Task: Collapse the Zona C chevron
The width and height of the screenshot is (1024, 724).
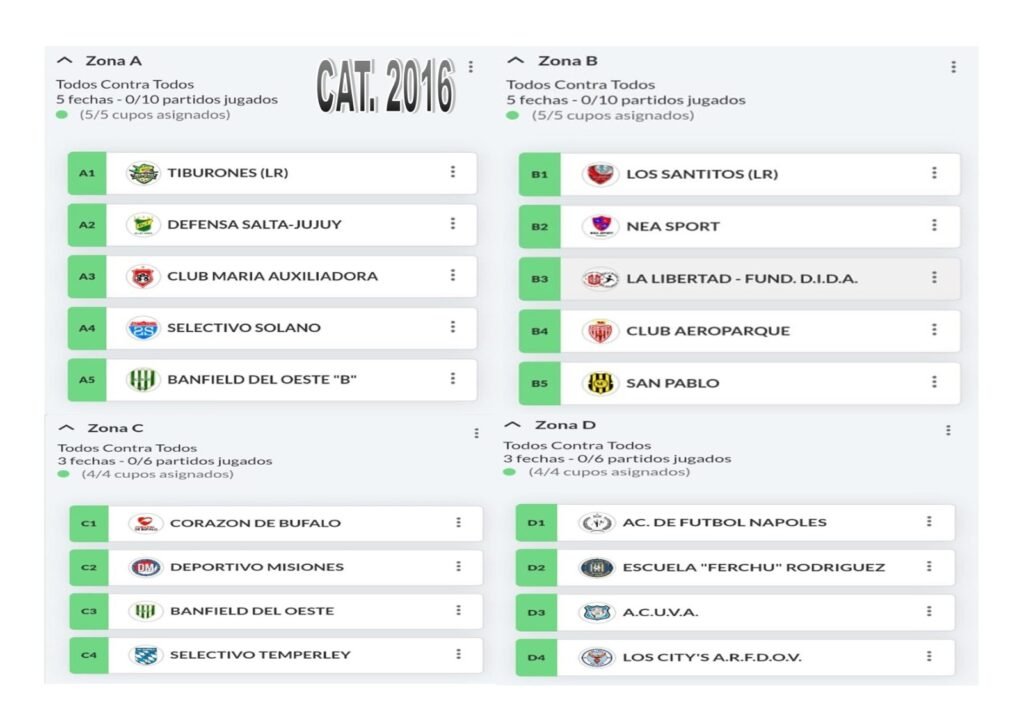Action: [67, 428]
